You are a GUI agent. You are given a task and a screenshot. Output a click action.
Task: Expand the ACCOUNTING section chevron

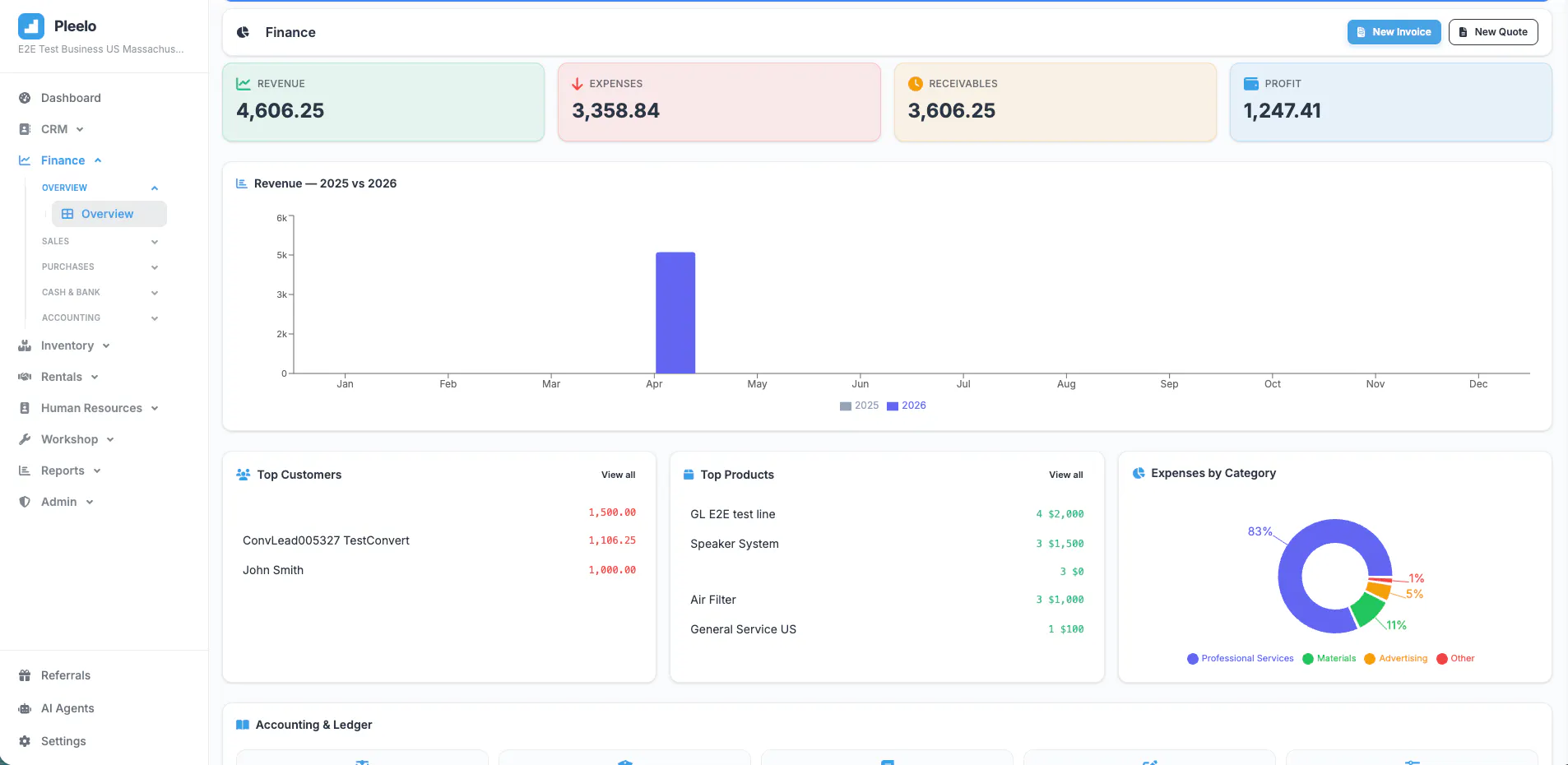(x=155, y=318)
